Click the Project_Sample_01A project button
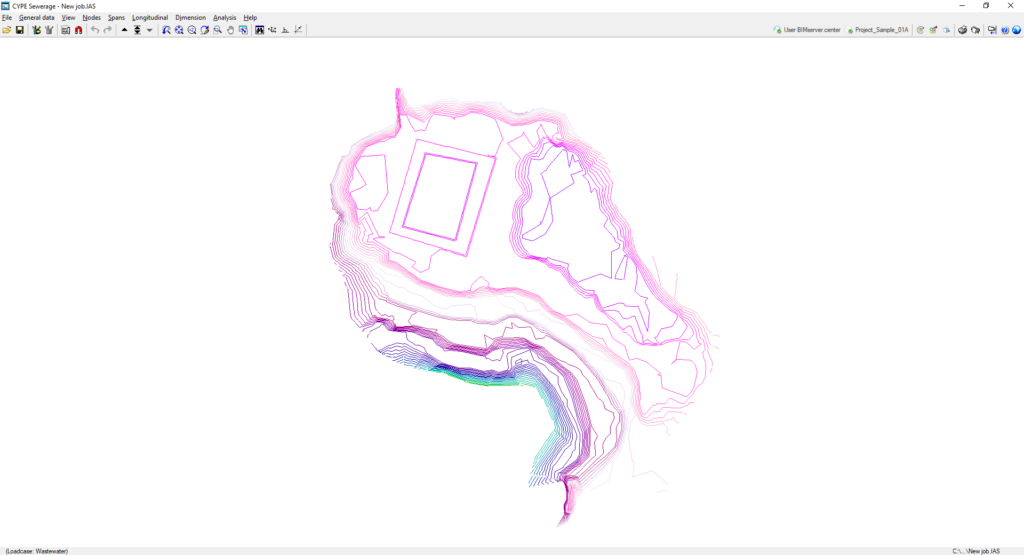This screenshot has width=1024, height=555. pyautogui.click(x=877, y=30)
